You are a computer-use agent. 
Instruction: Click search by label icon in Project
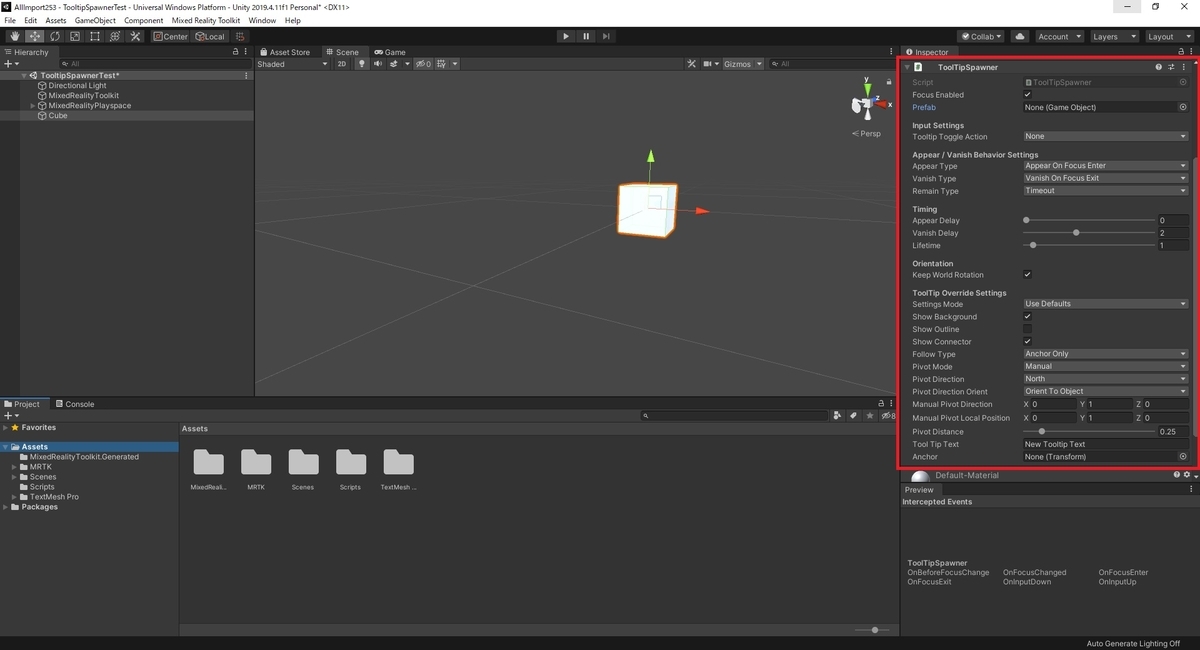[854, 415]
